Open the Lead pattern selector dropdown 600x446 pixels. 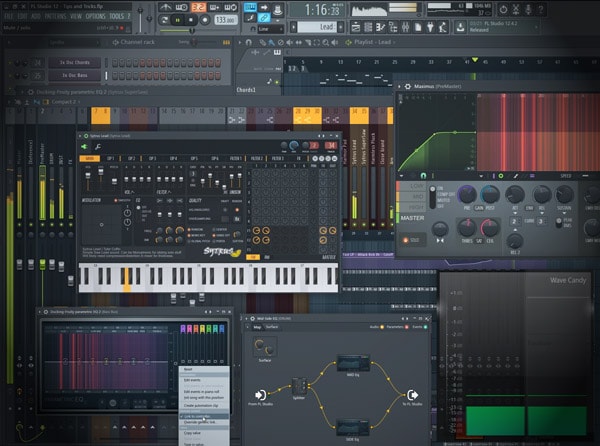pos(348,28)
